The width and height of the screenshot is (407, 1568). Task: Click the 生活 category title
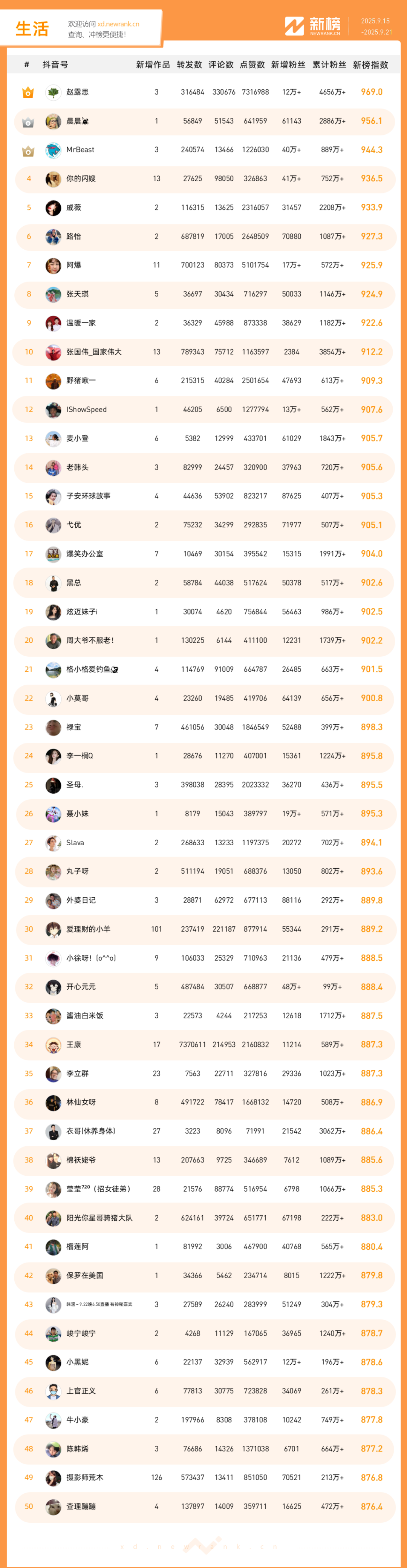[32, 29]
